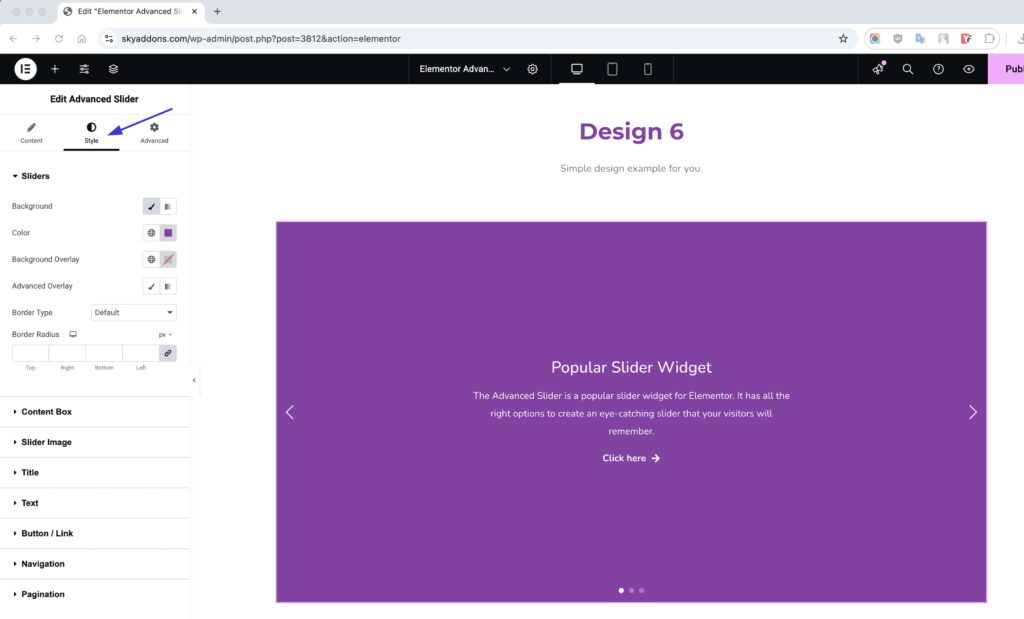Click the Design 6 heading

pyautogui.click(x=631, y=131)
